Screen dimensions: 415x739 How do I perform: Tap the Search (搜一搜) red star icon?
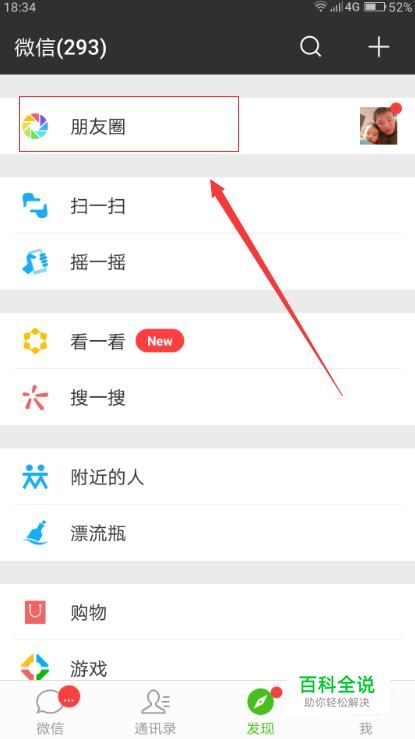pos(35,397)
